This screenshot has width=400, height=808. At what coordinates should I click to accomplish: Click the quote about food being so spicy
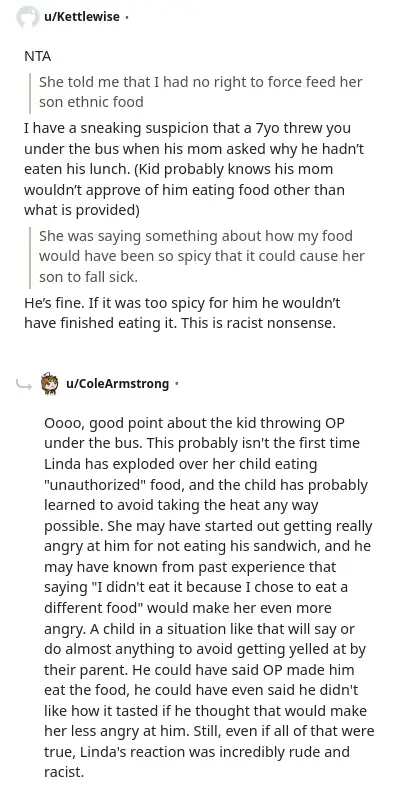click(202, 256)
